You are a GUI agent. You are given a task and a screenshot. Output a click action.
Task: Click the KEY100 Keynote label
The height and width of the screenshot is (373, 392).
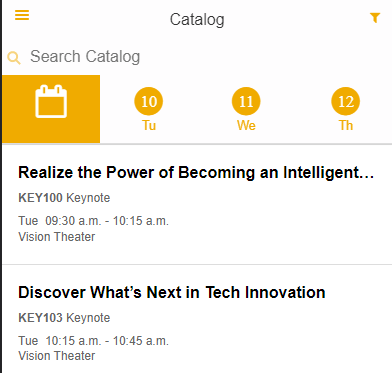pos(64,198)
